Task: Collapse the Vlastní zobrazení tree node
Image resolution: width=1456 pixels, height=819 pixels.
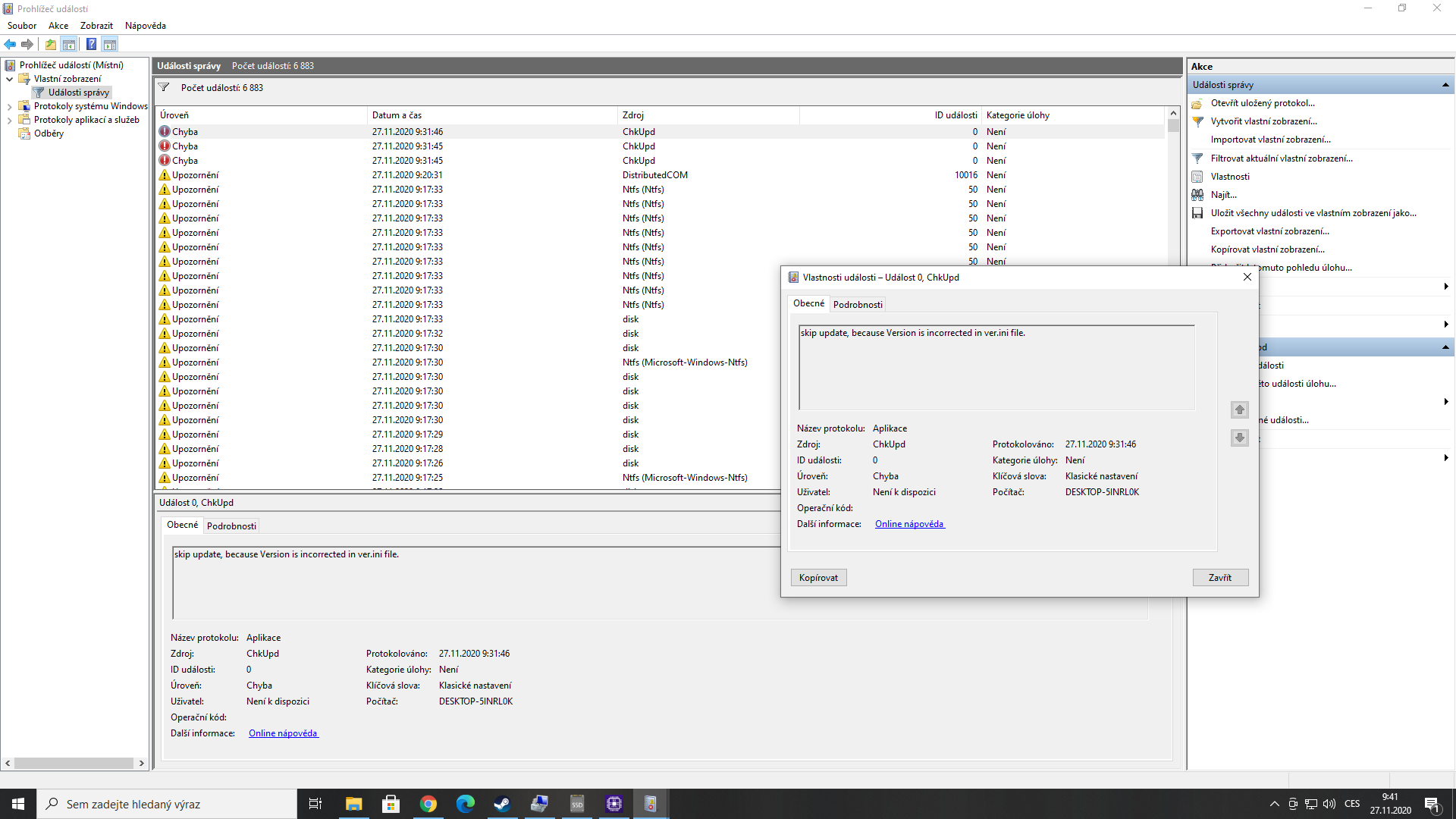Action: pos(9,79)
